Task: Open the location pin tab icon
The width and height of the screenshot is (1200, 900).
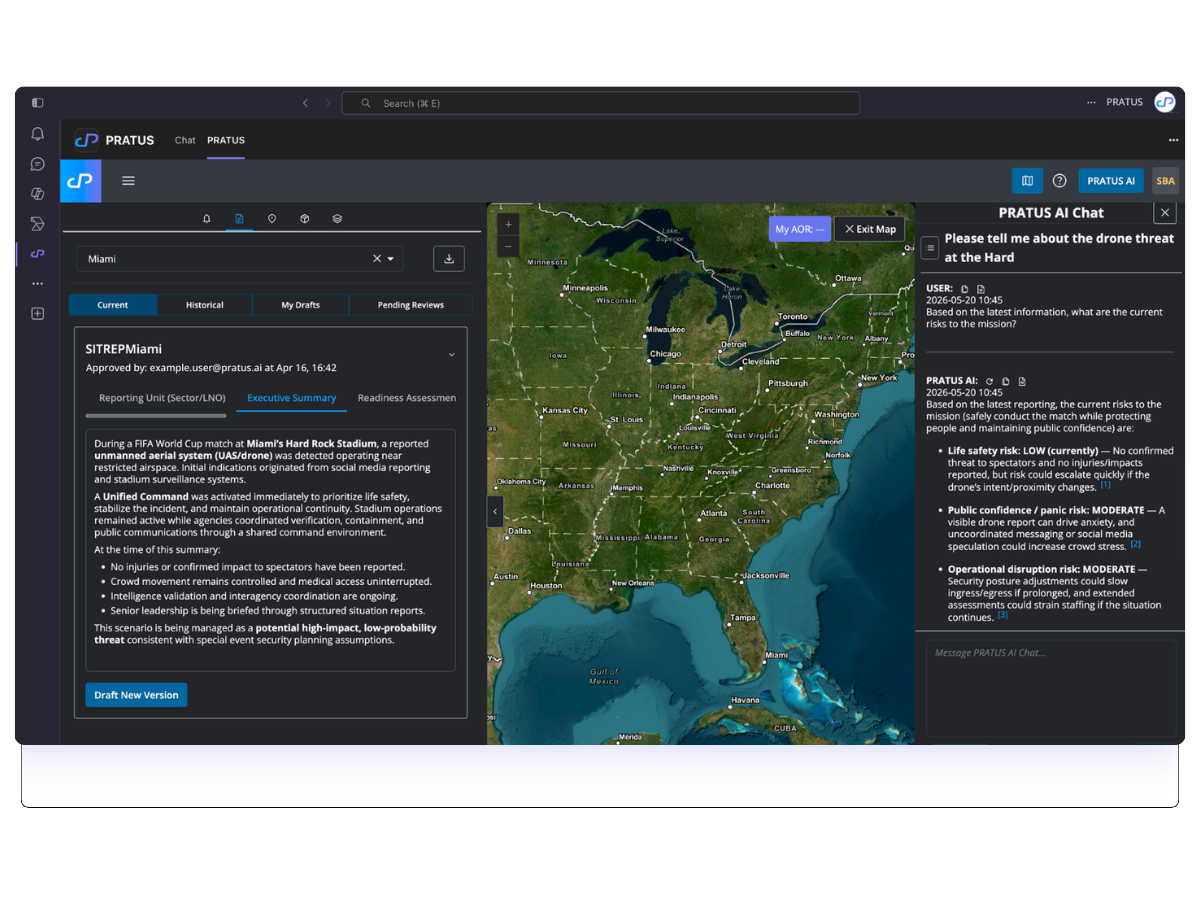Action: (x=272, y=218)
